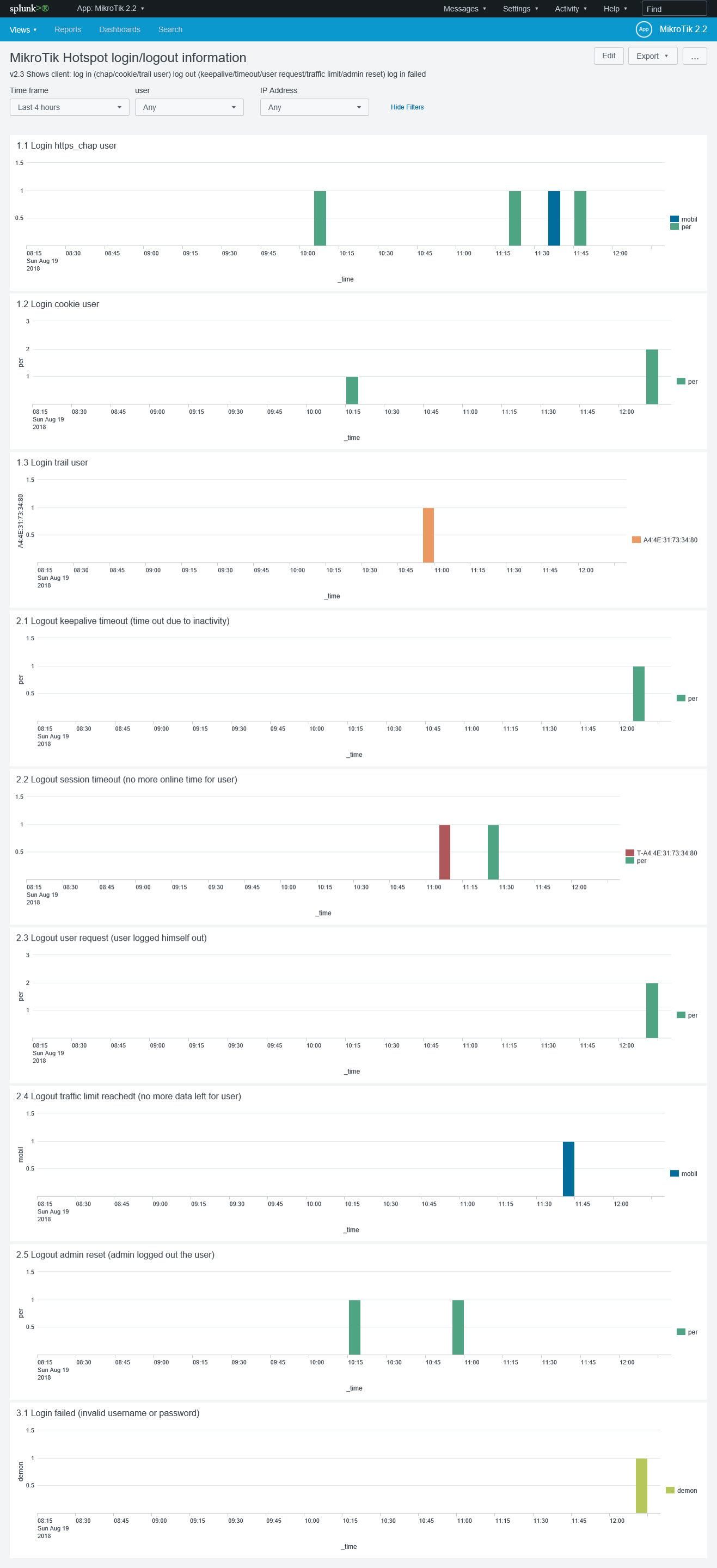
Task: Click the Hide Filters link
Action: tap(407, 107)
